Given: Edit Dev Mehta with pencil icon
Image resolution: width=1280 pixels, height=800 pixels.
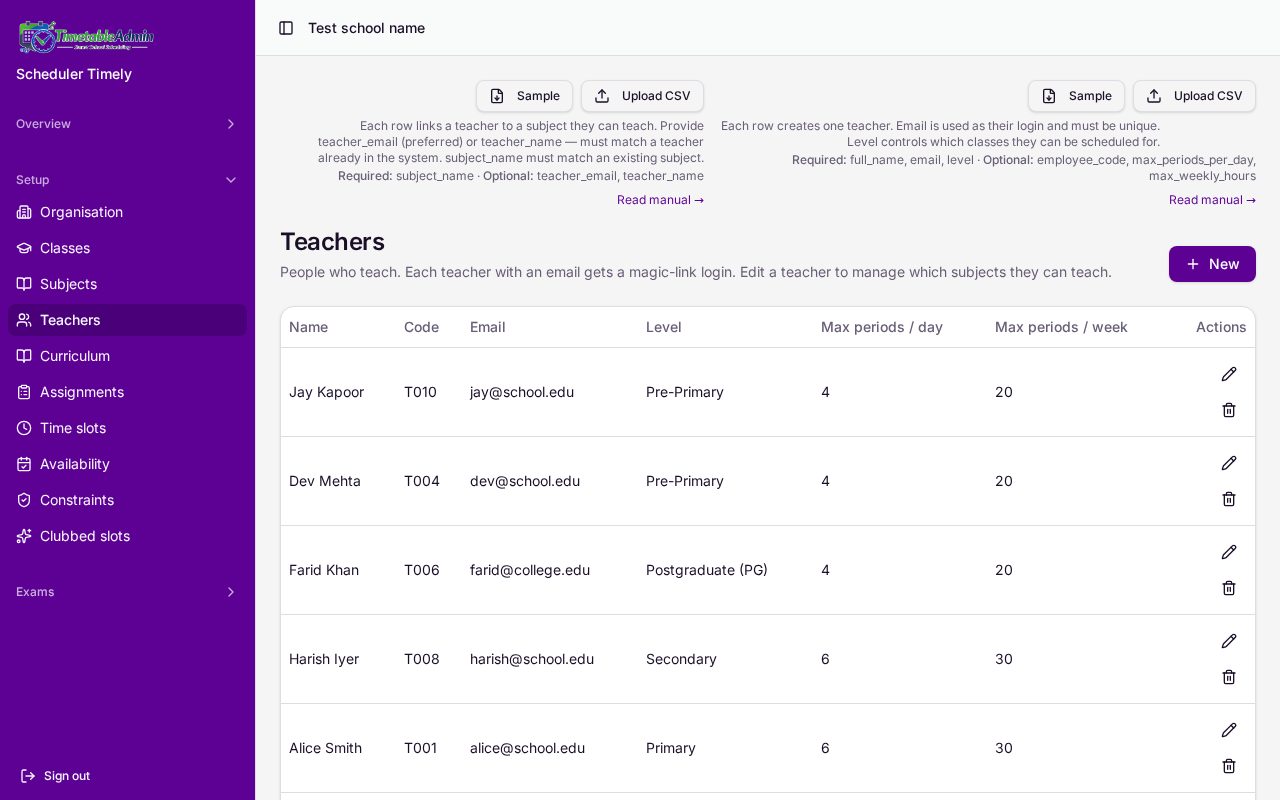Looking at the screenshot, I should [1229, 463].
